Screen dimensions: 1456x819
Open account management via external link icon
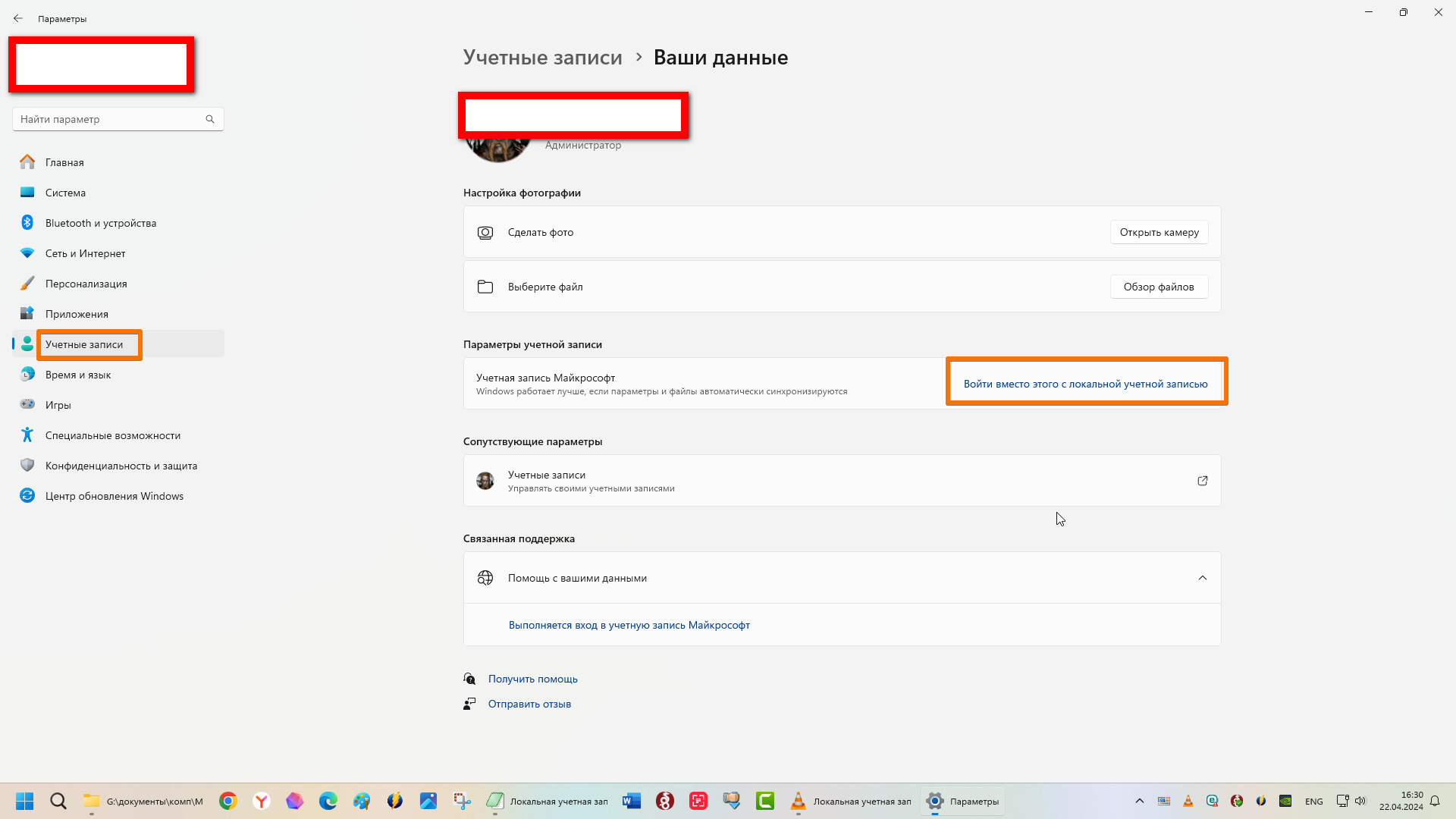[1203, 481]
